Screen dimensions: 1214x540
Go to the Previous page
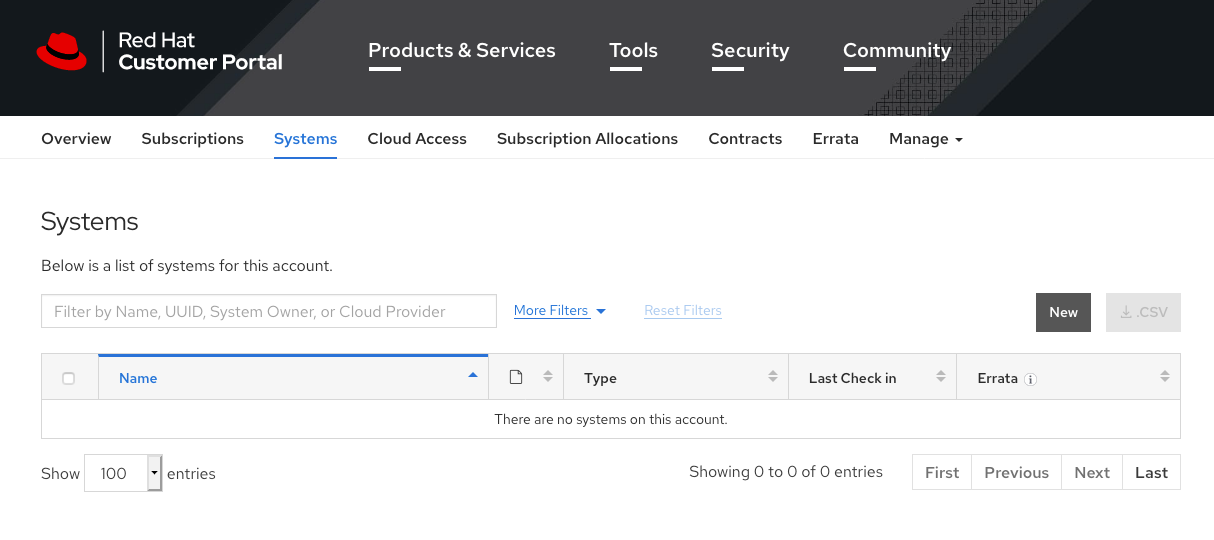pyautogui.click(x=1016, y=473)
